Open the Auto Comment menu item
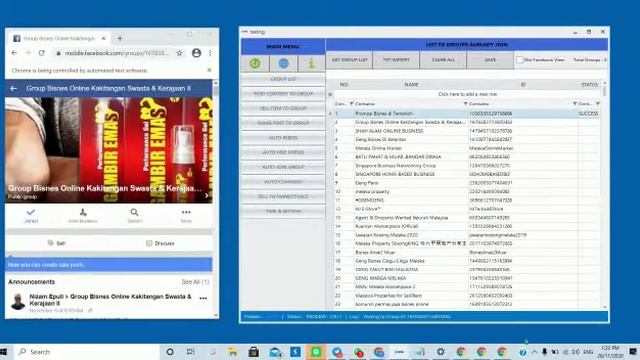The width and height of the screenshot is (640, 360). [x=283, y=182]
